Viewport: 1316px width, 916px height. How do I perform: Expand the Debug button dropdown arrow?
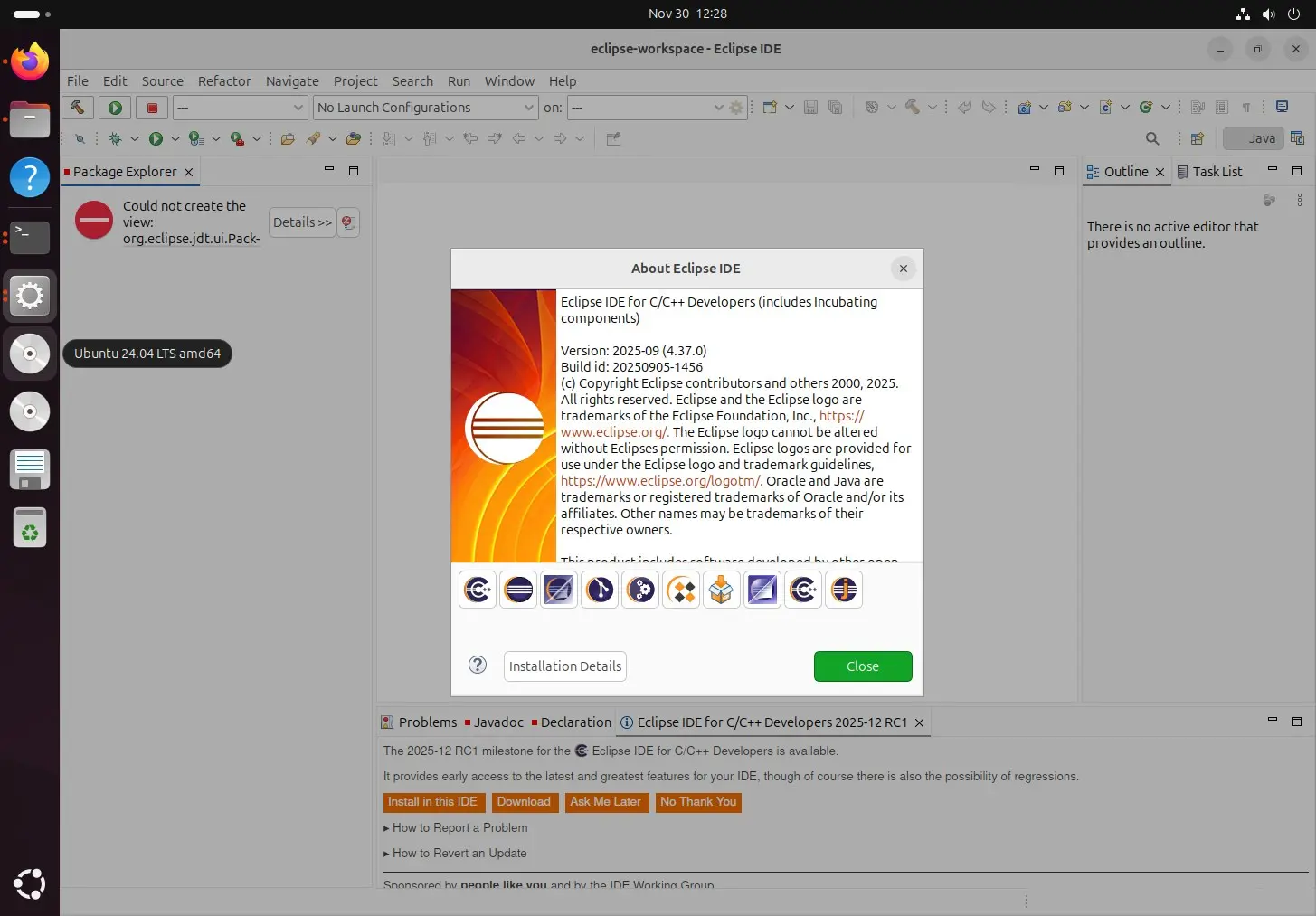click(x=134, y=138)
